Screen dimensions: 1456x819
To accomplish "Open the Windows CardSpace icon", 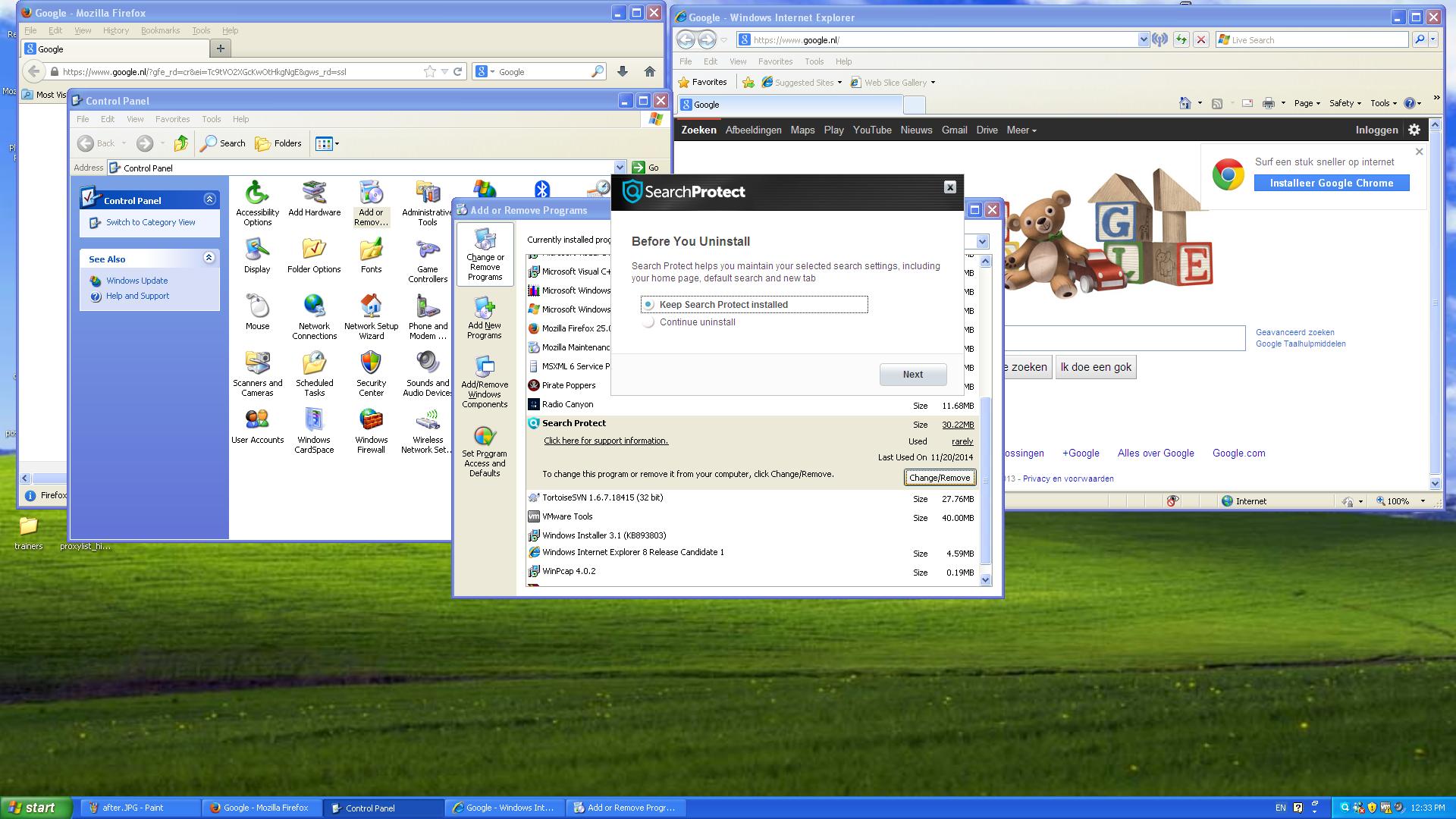I will [x=314, y=431].
